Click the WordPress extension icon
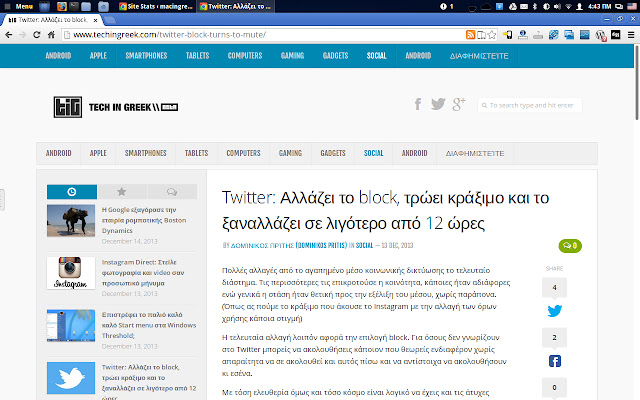The image size is (640, 400). point(600,35)
